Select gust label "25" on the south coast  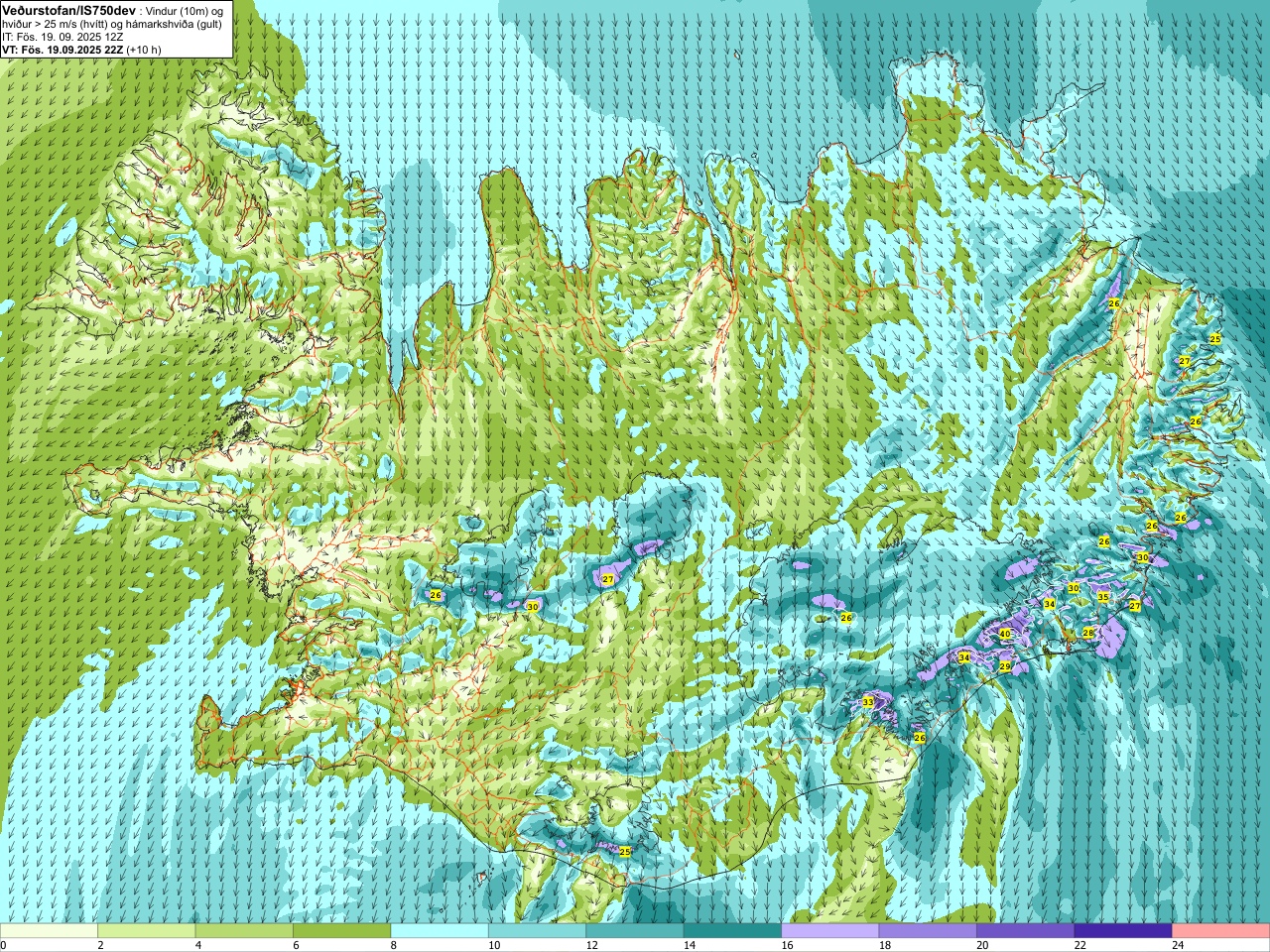pos(625,851)
